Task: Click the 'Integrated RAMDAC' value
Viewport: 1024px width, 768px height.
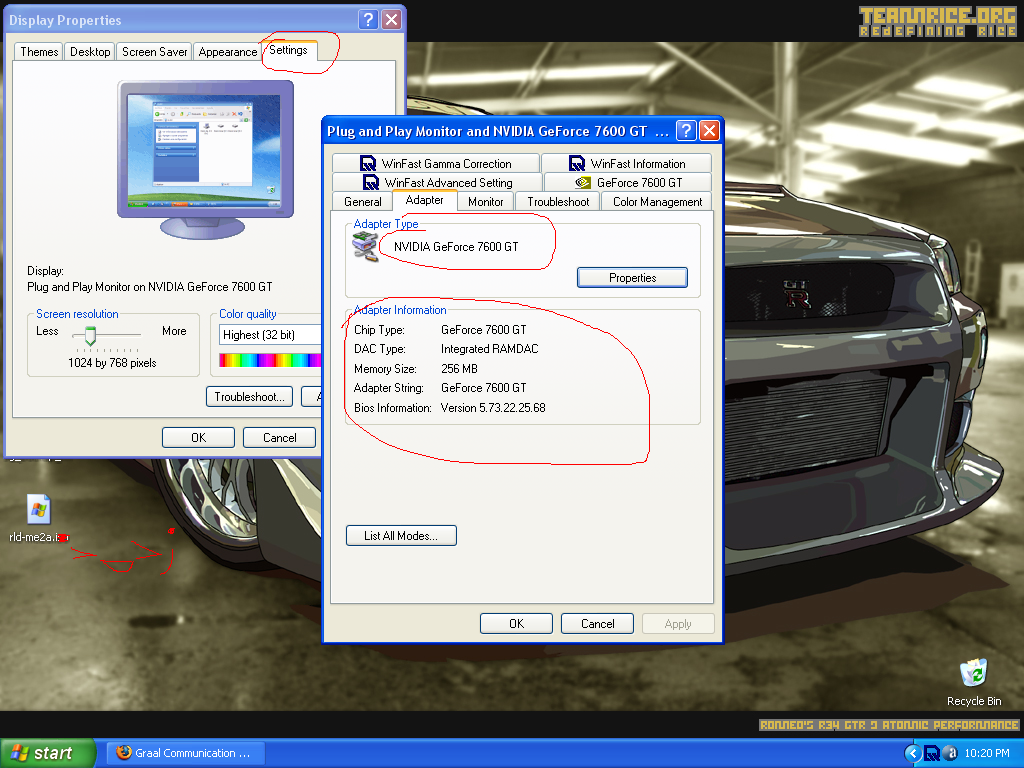Action: [x=489, y=349]
